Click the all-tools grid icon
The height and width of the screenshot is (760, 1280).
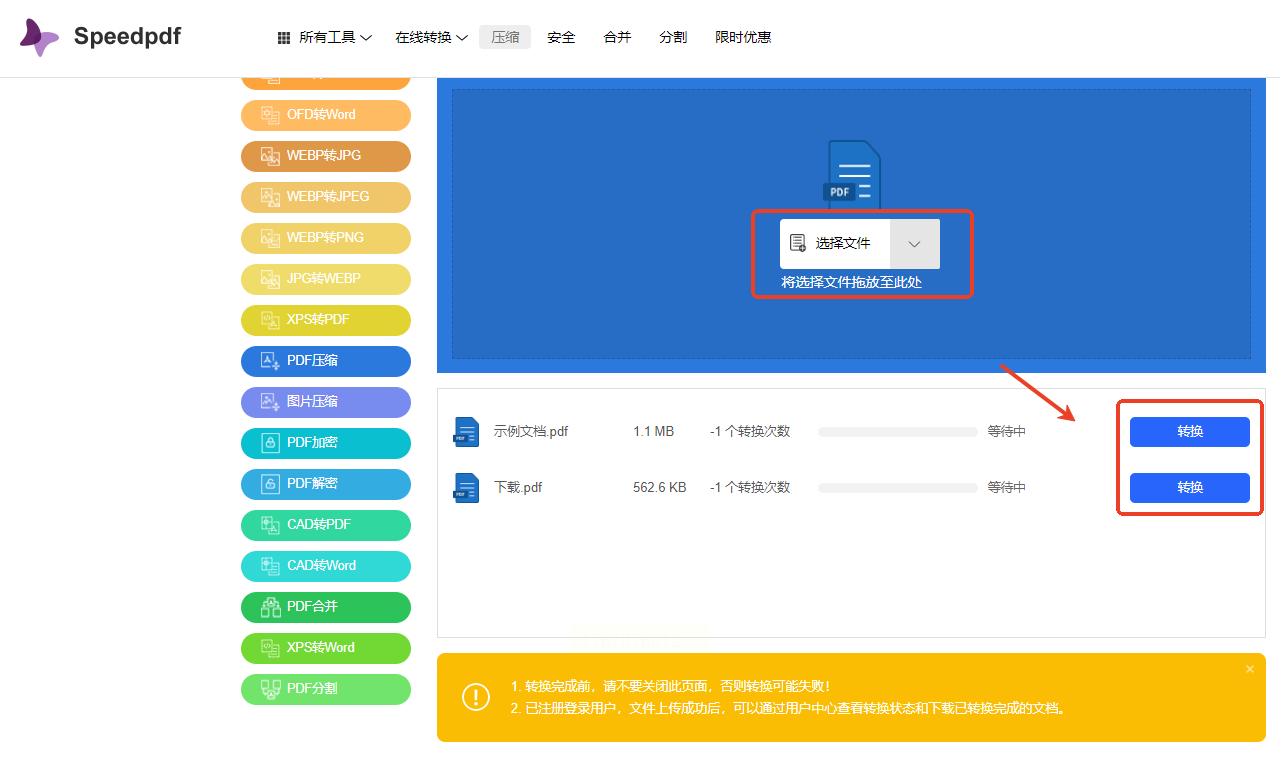click(284, 38)
